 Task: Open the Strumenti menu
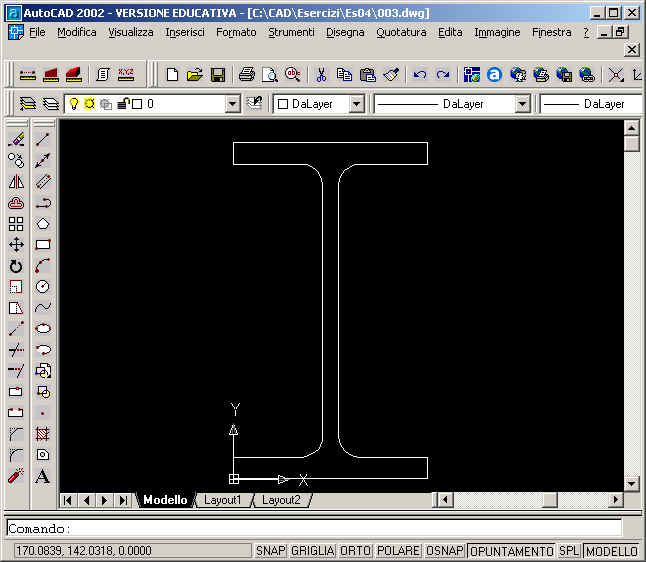[x=291, y=32]
